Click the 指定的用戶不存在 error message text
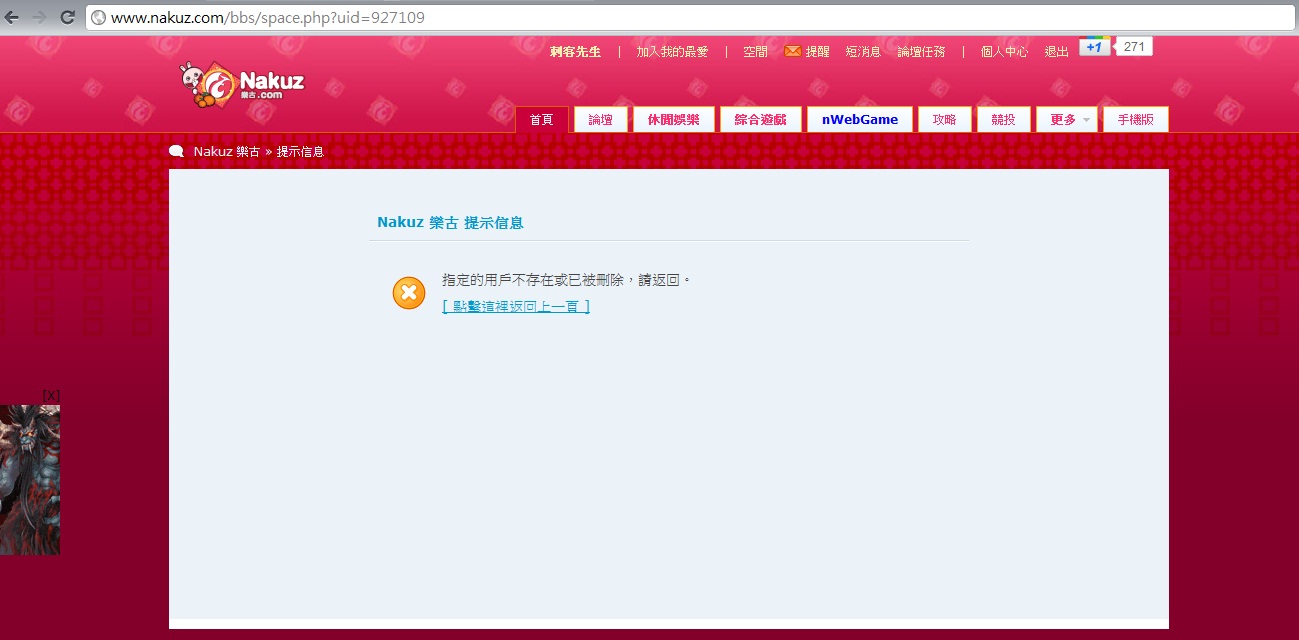This screenshot has height=640, width=1299. [x=566, y=280]
